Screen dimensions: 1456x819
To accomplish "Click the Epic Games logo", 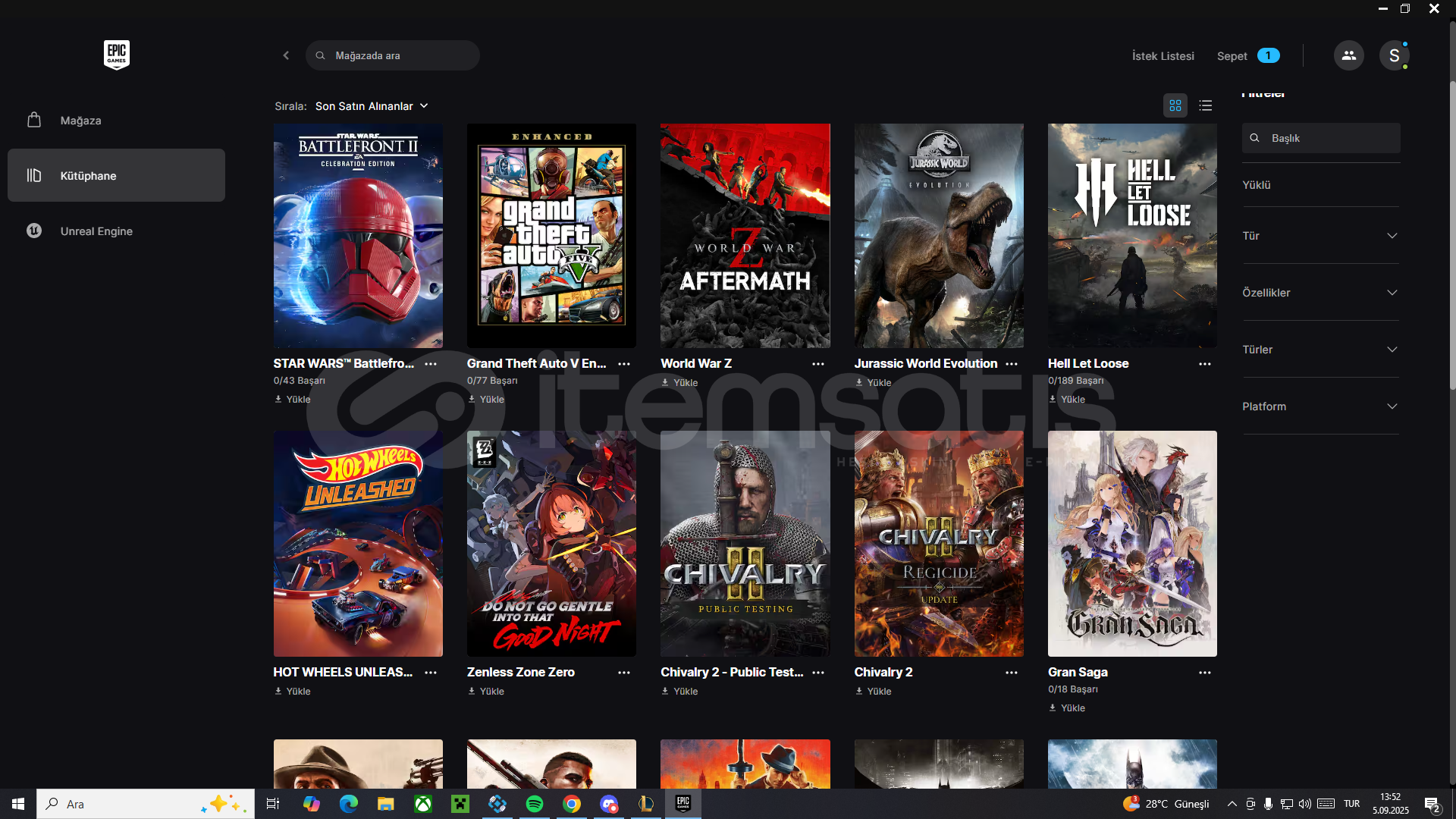I will [x=117, y=55].
